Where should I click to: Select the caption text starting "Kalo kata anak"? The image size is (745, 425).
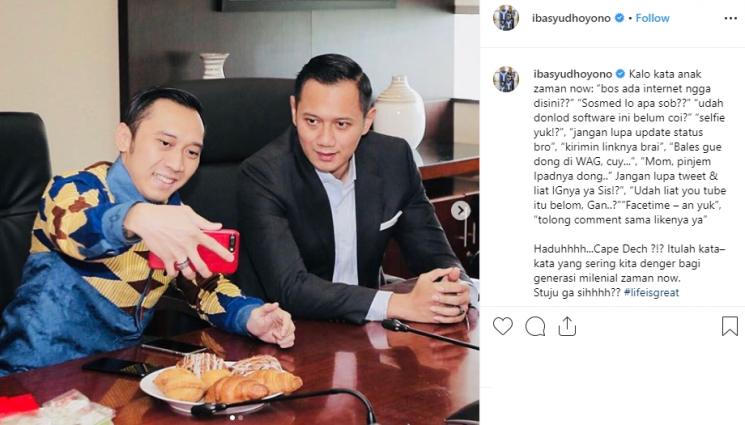(x=630, y=147)
